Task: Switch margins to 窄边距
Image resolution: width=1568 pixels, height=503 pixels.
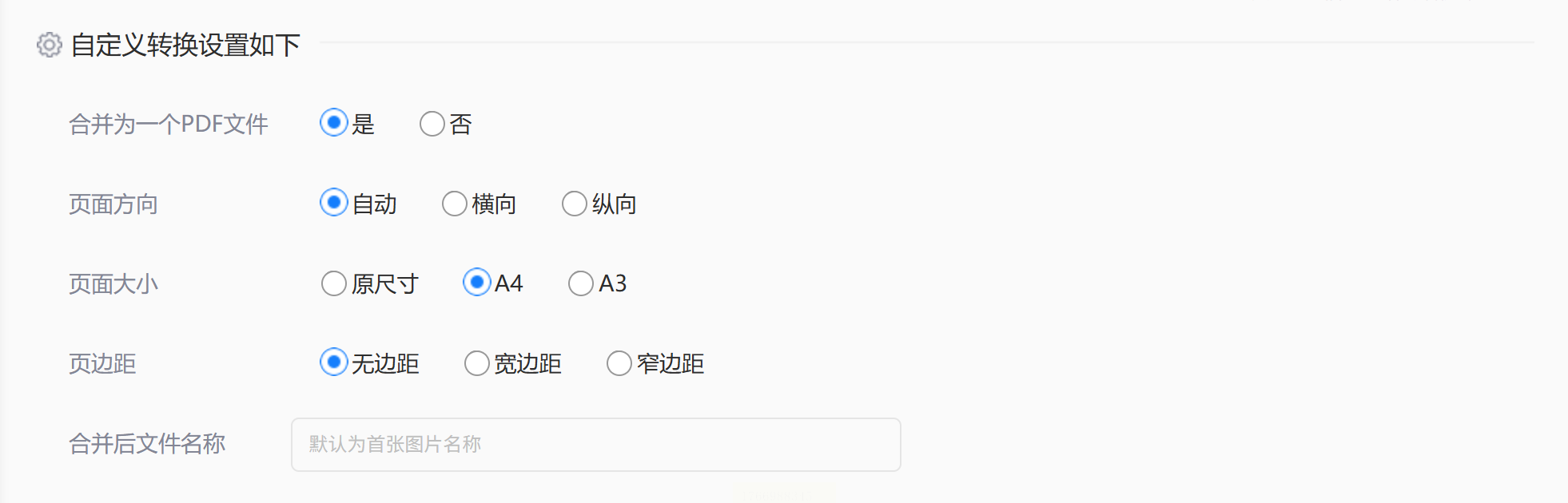Action: pos(619,363)
